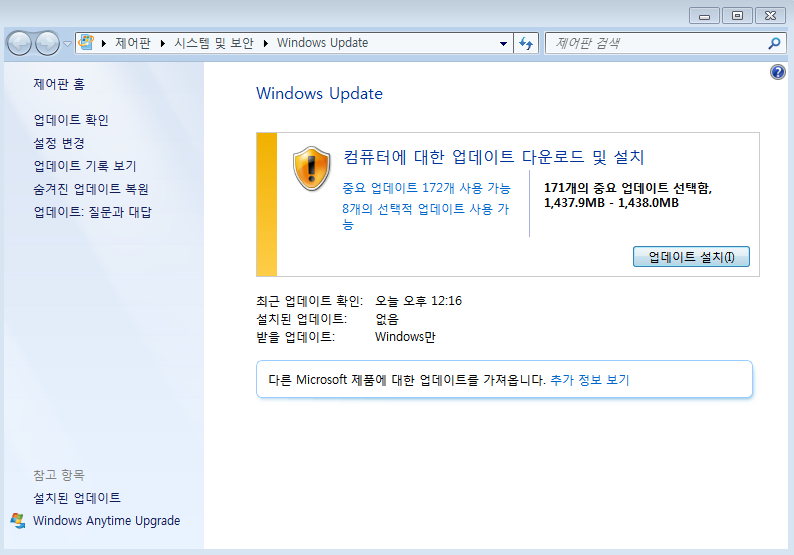Image resolution: width=794 pixels, height=555 pixels.
Task: Click the Windows만 value
Action: click(405, 337)
